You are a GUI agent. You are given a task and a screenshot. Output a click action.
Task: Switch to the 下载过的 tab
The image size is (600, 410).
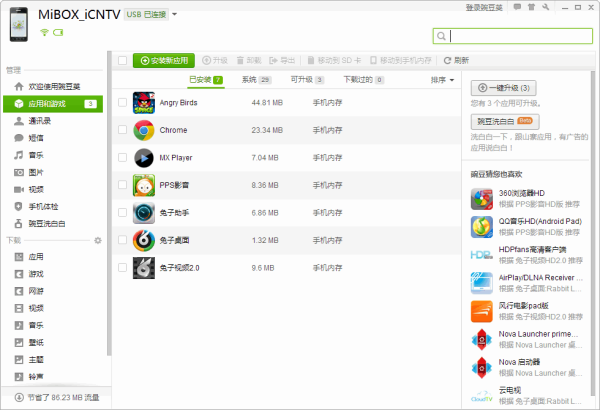(x=364, y=80)
